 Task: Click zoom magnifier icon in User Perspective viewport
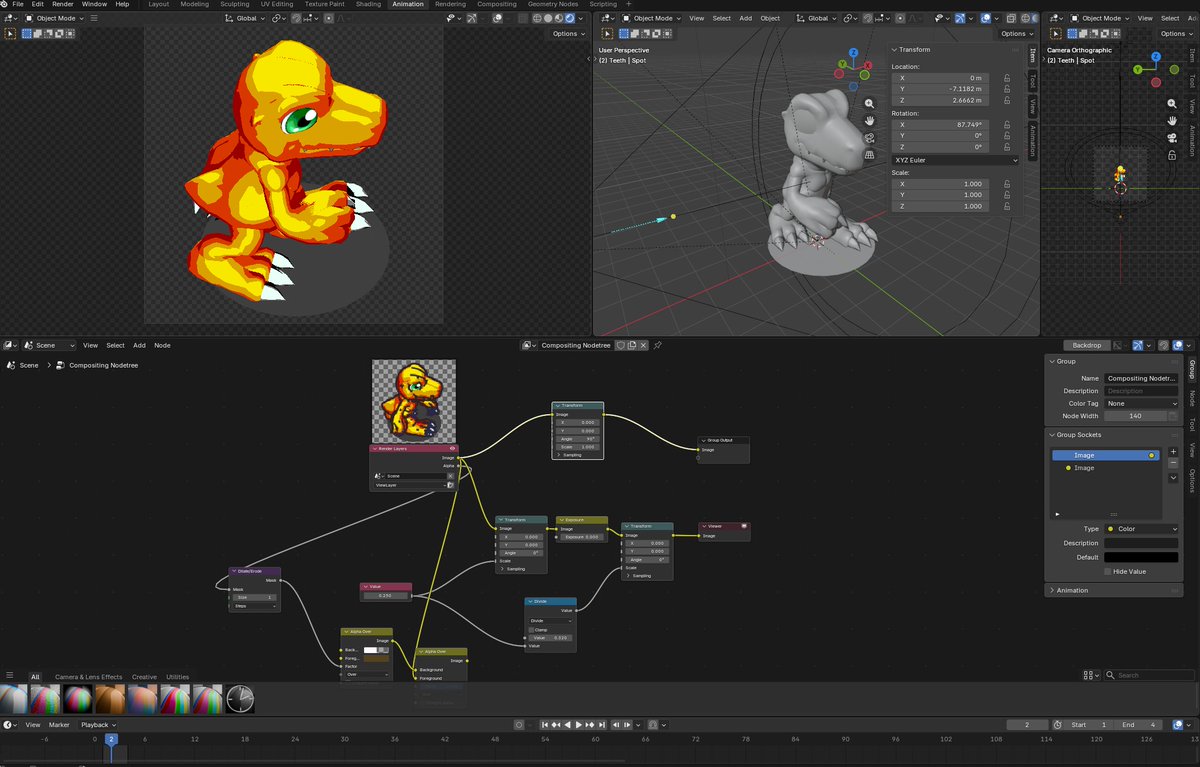[x=869, y=103]
